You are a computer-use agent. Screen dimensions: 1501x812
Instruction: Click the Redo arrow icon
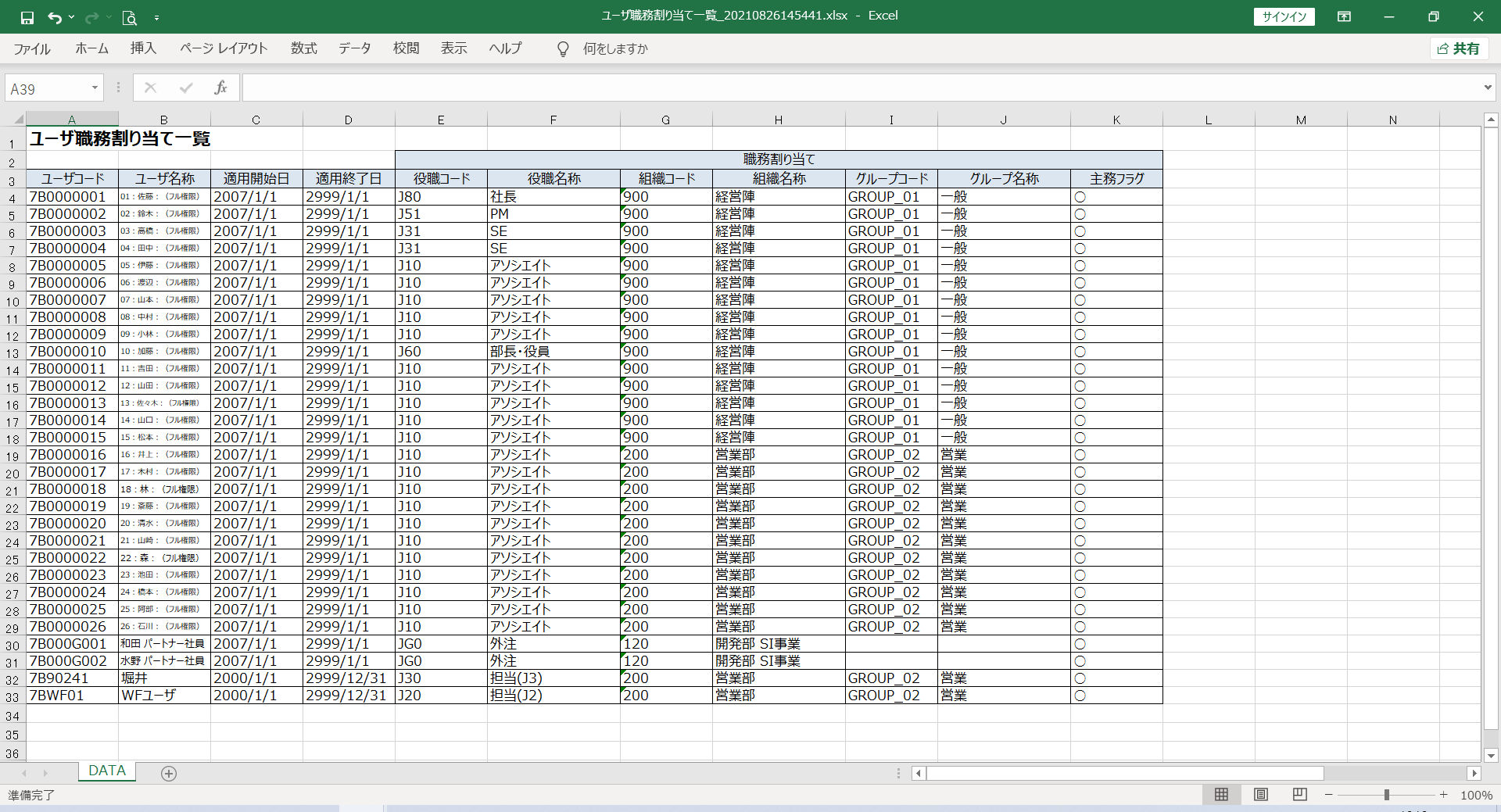(x=91, y=17)
